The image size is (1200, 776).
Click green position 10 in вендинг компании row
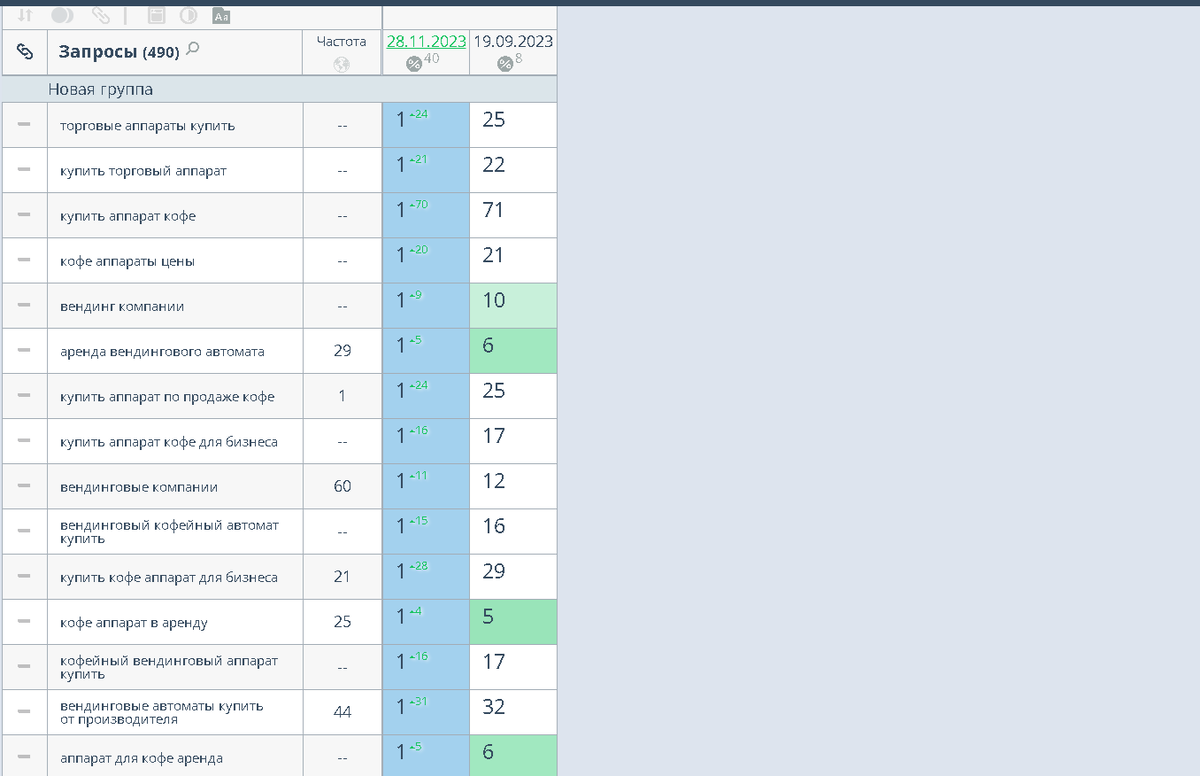point(513,306)
